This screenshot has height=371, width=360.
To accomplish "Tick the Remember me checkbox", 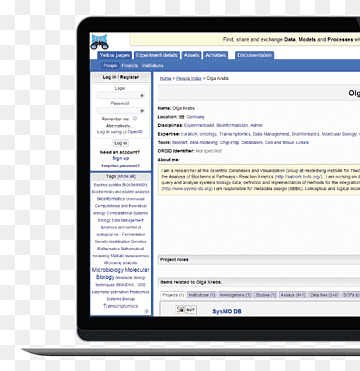I will (x=135, y=118).
